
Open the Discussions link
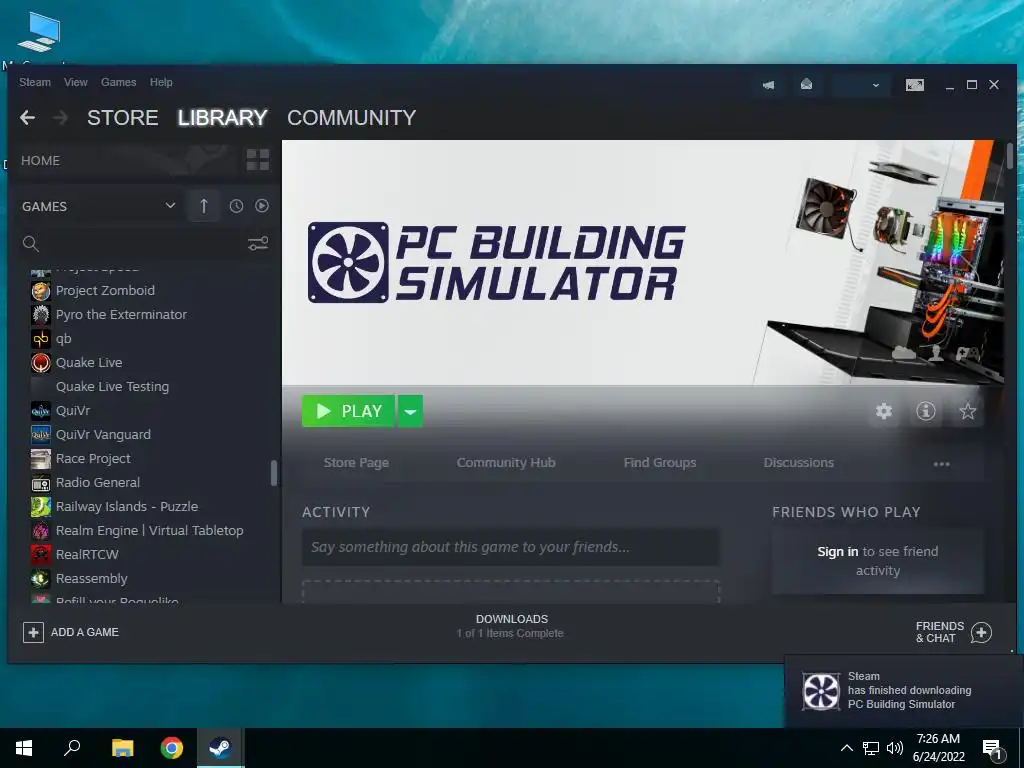pos(799,462)
